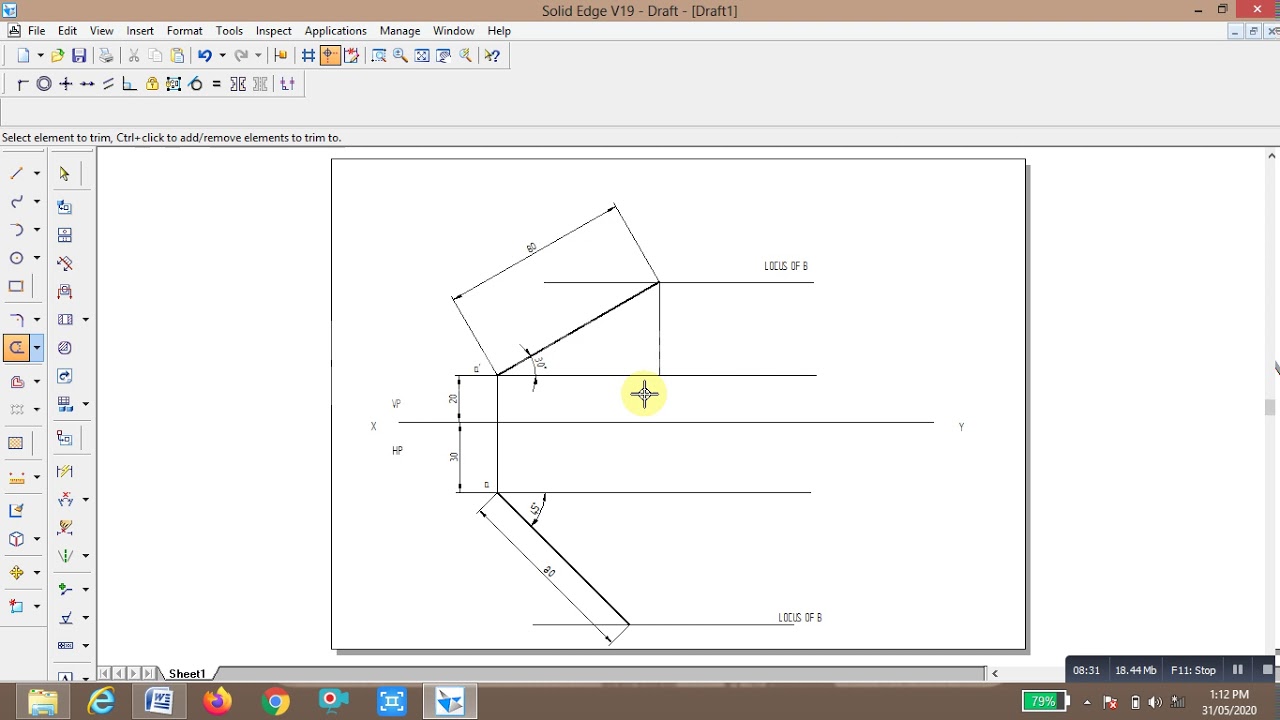Open the Trim tool flyout arrow
Image resolution: width=1280 pixels, height=720 pixels.
click(x=37, y=348)
